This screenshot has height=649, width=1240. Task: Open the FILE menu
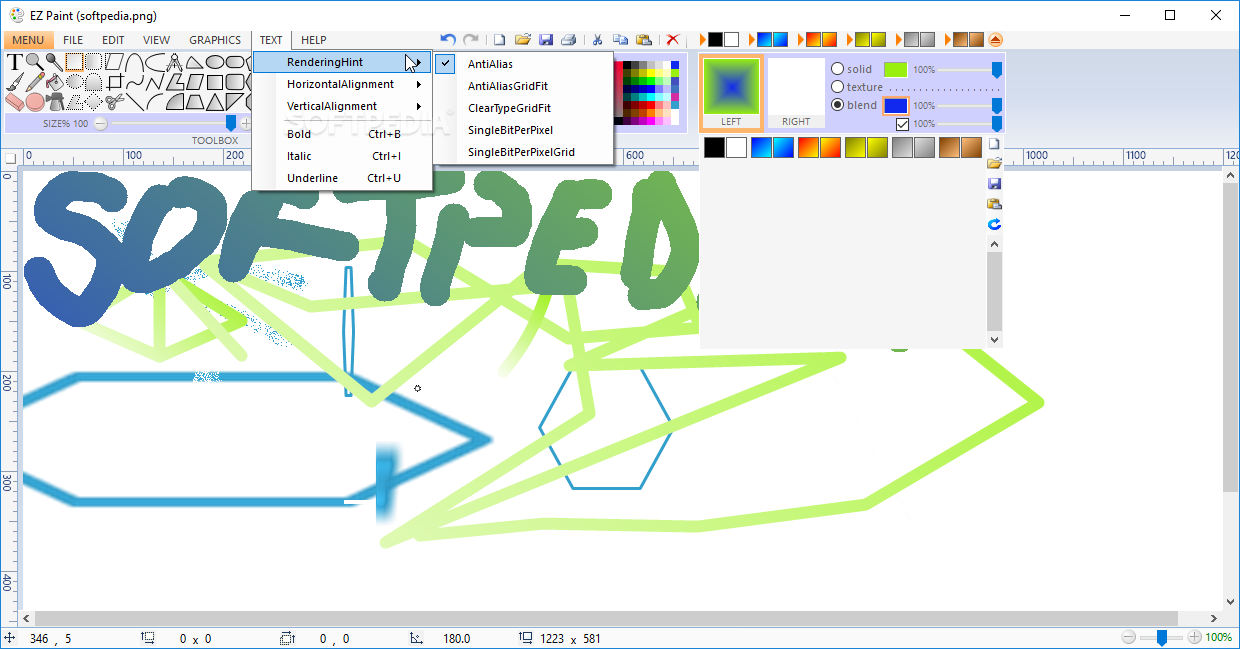[73, 40]
